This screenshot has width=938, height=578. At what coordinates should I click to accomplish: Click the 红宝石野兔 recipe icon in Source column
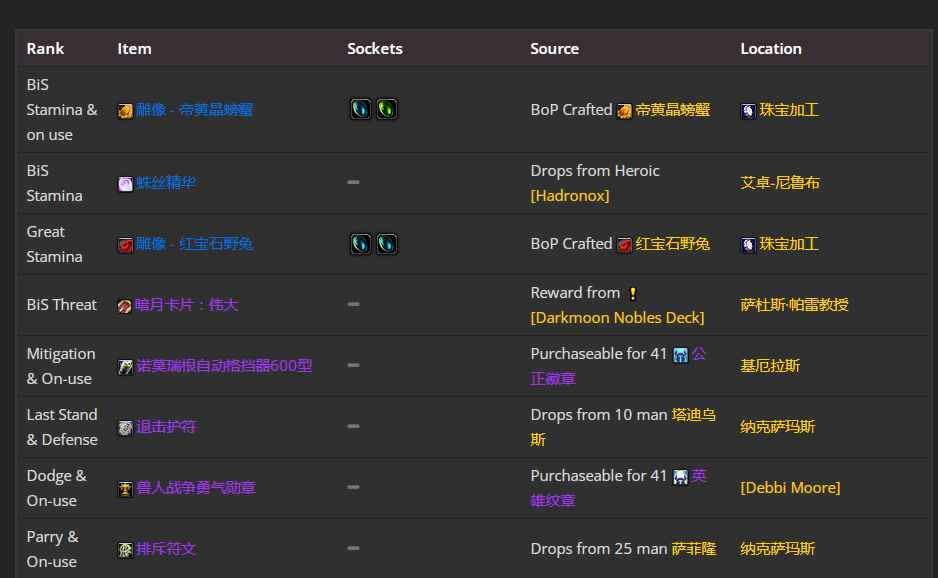tap(624, 245)
